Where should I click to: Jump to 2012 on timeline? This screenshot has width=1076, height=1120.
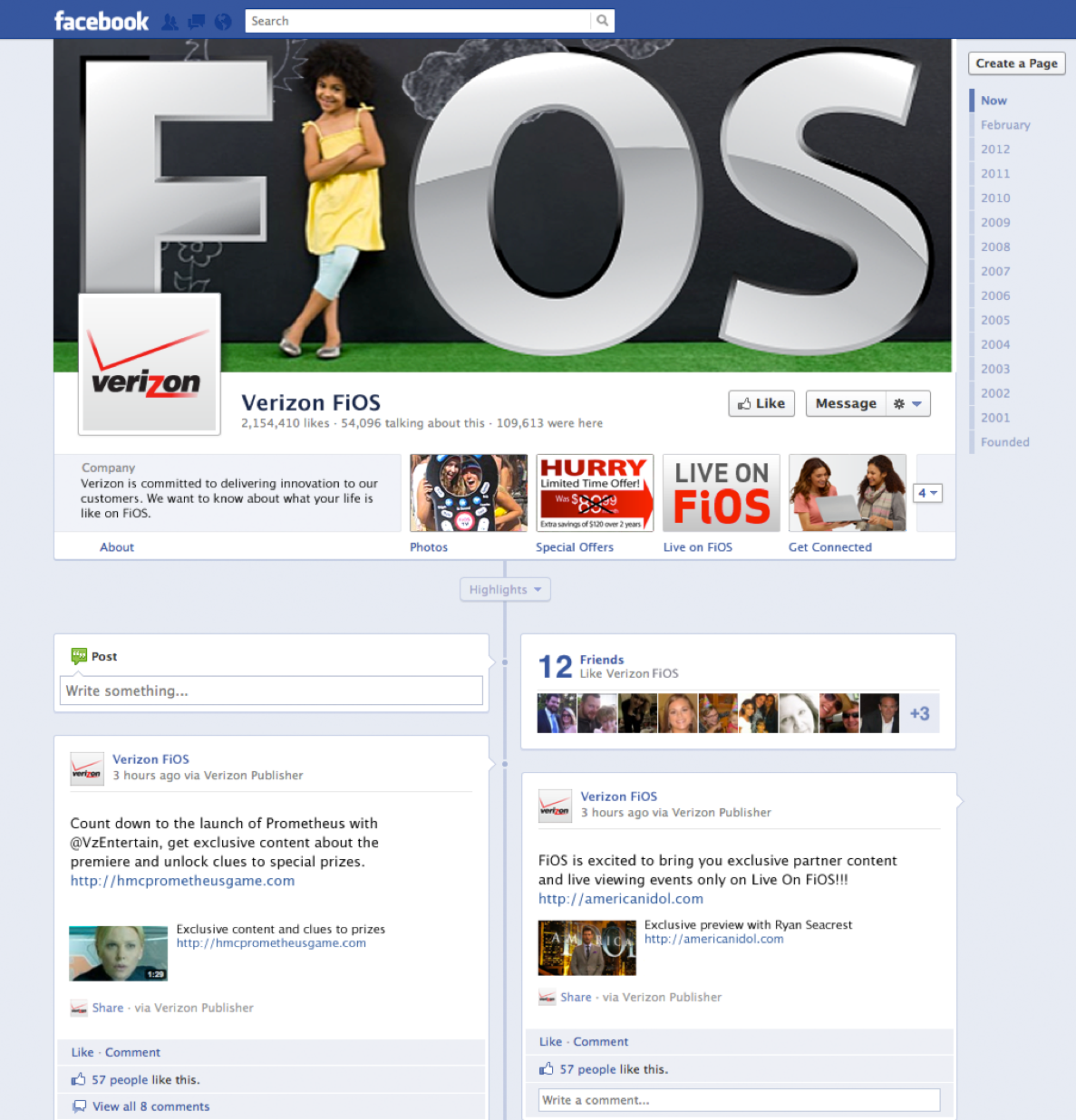995,150
